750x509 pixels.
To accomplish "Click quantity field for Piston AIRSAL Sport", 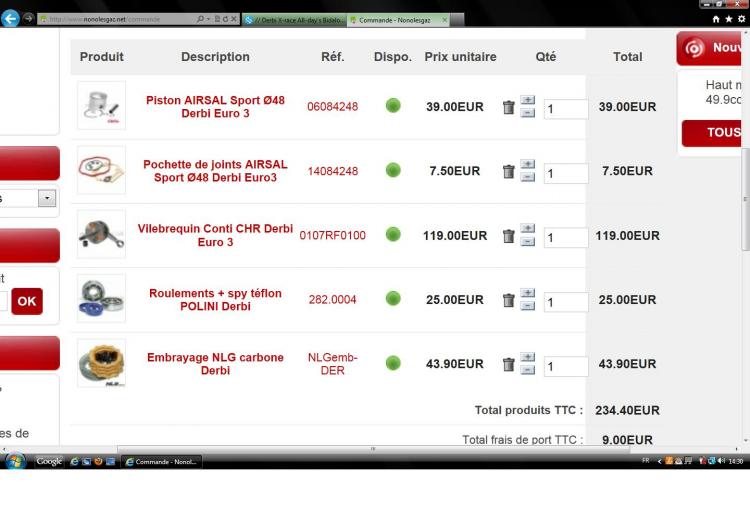I will tap(566, 109).
